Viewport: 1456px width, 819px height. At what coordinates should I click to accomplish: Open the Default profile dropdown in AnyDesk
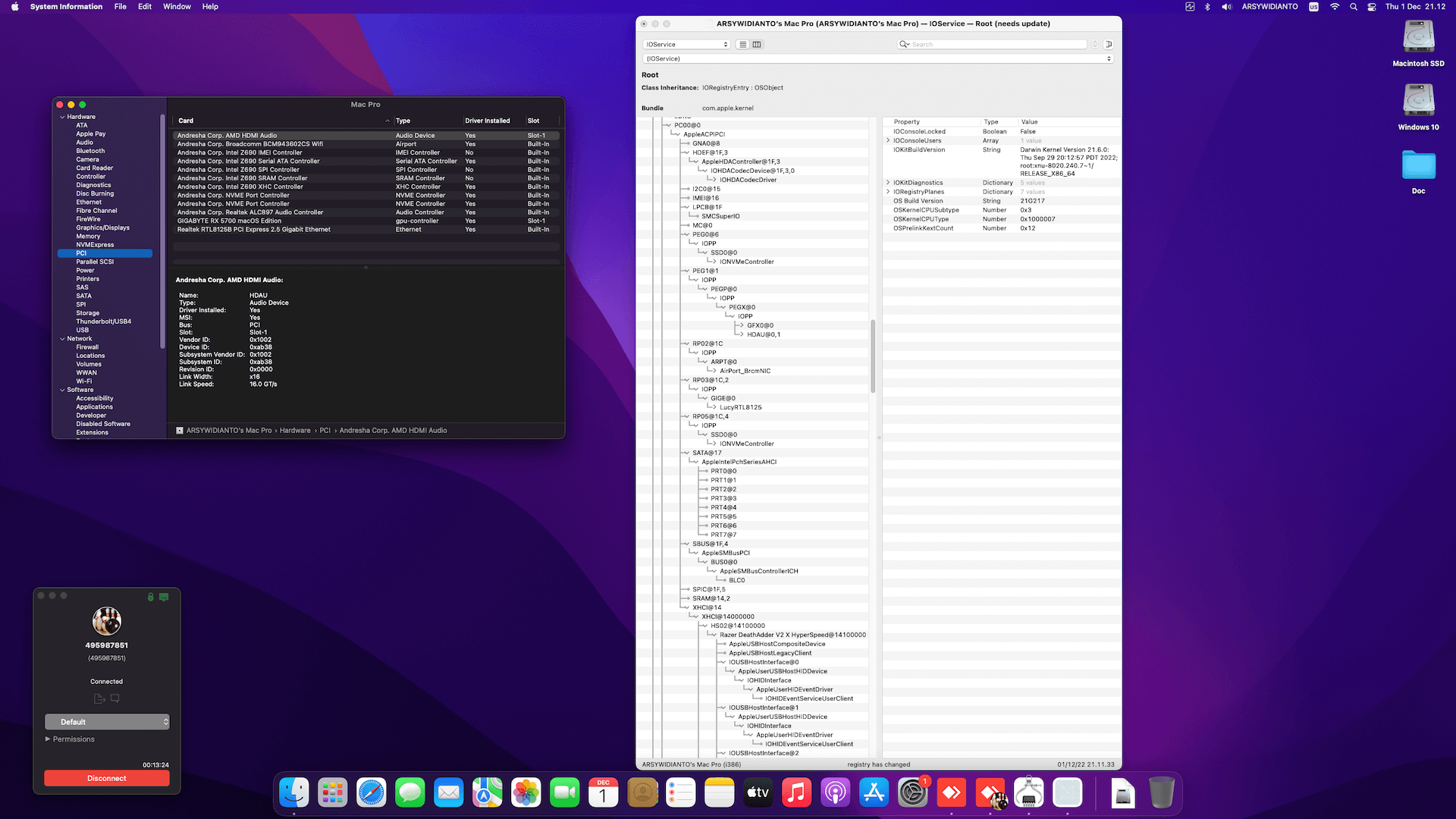click(x=107, y=722)
